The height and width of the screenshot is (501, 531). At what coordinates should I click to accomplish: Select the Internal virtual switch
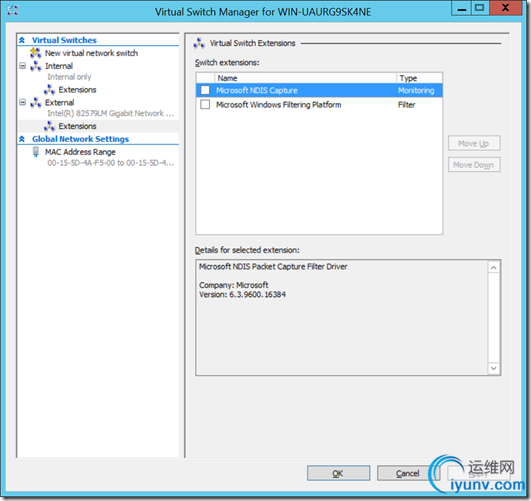[59, 66]
